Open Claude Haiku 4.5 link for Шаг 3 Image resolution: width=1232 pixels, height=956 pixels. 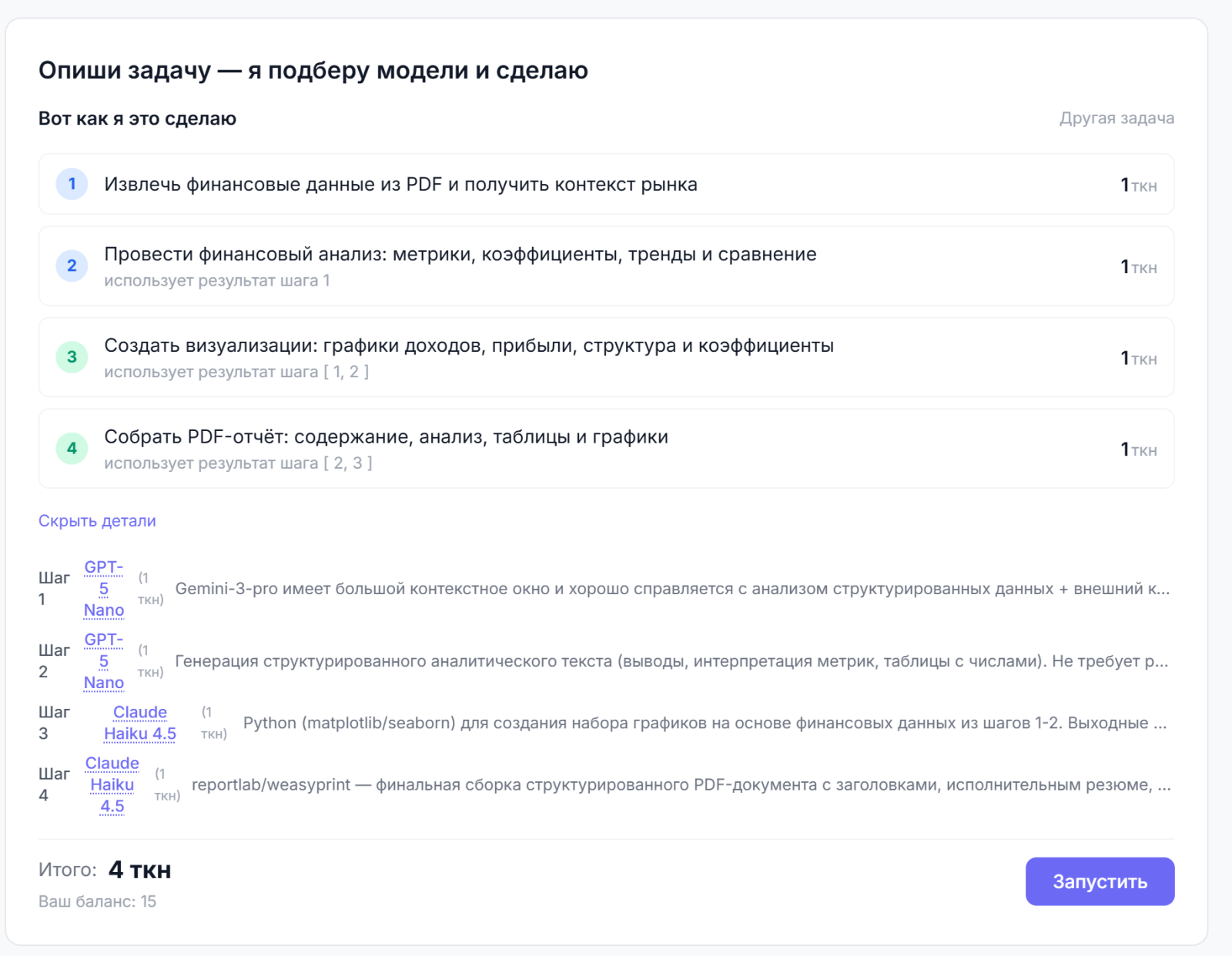140,723
